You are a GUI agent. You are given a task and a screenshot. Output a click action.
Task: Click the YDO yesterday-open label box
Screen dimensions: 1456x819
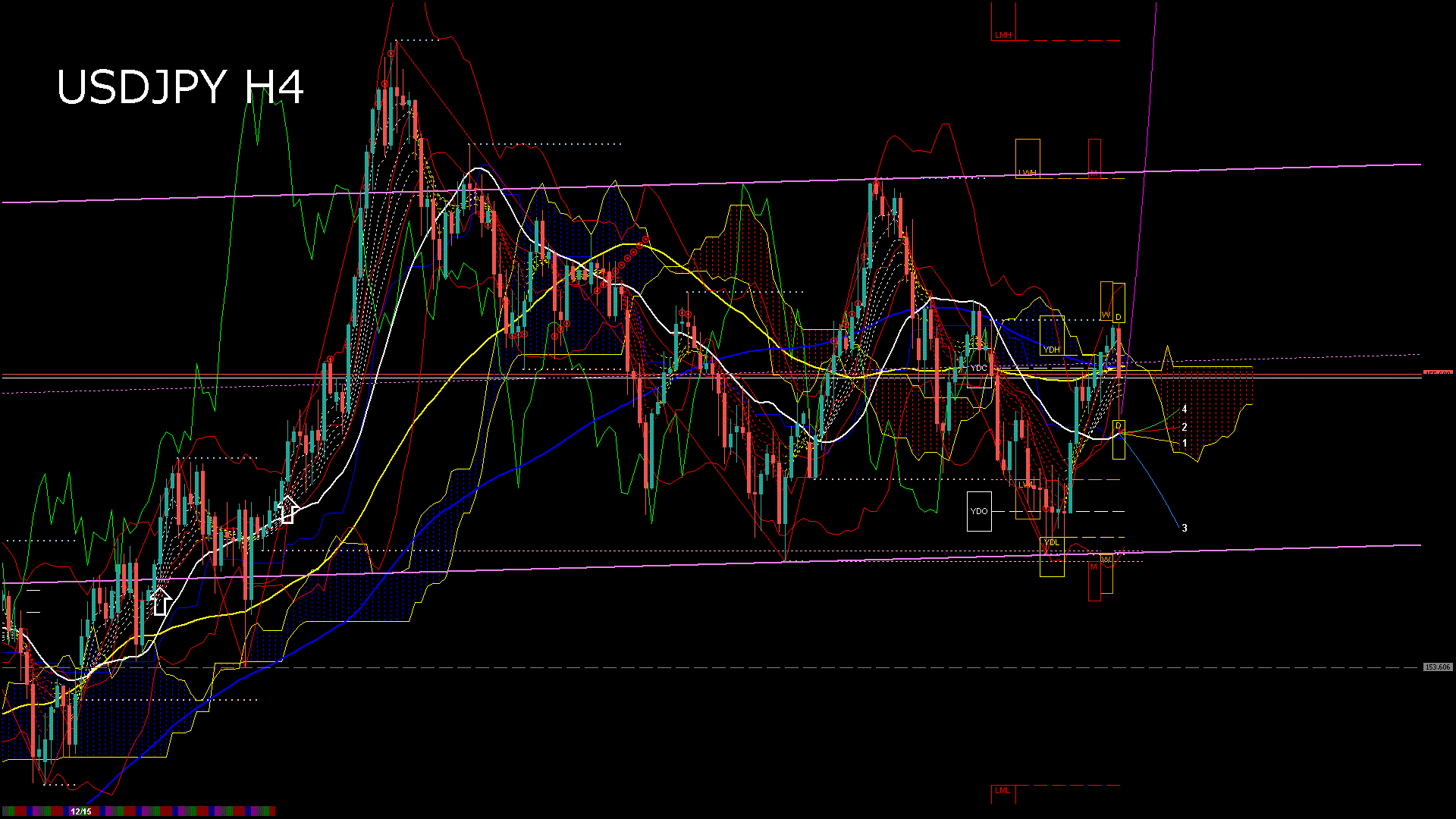[979, 512]
